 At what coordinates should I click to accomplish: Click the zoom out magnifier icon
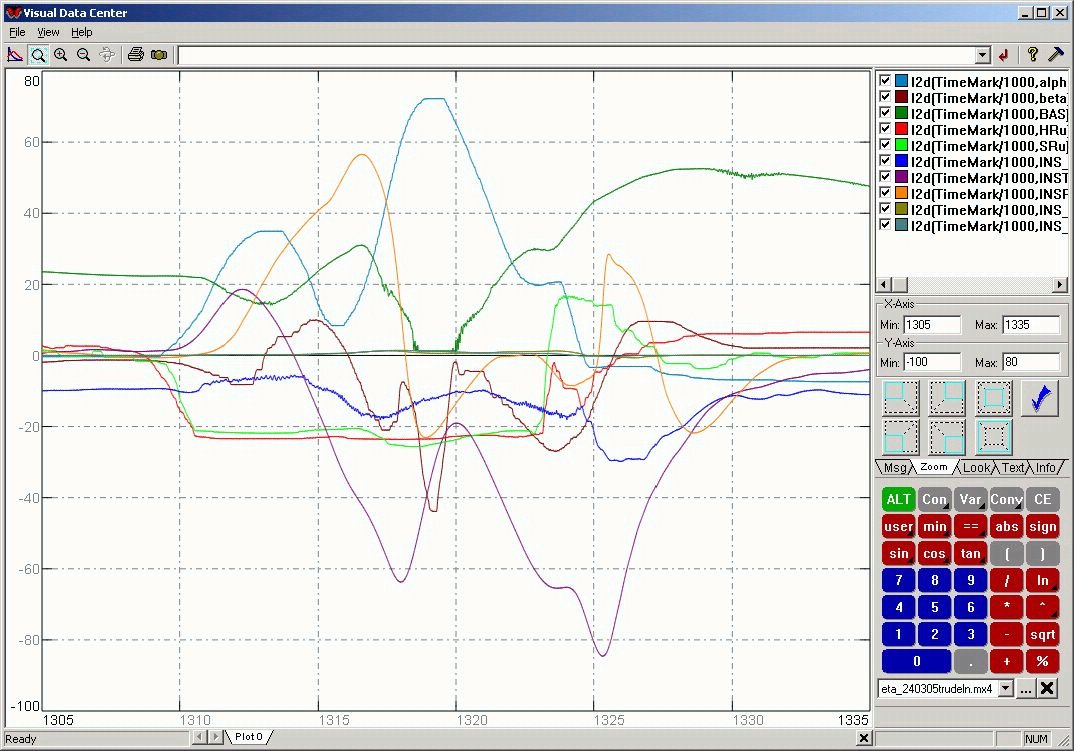pyautogui.click(x=84, y=55)
